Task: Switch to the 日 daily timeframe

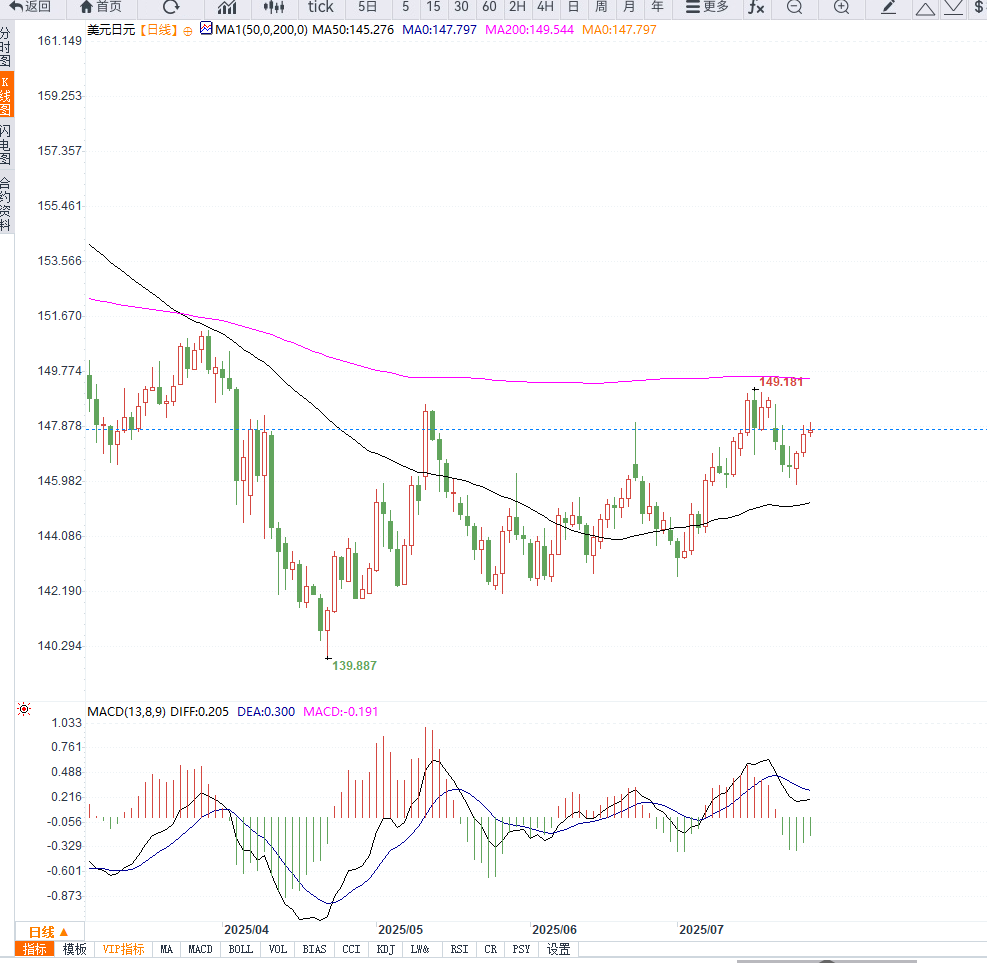Action: (x=573, y=7)
